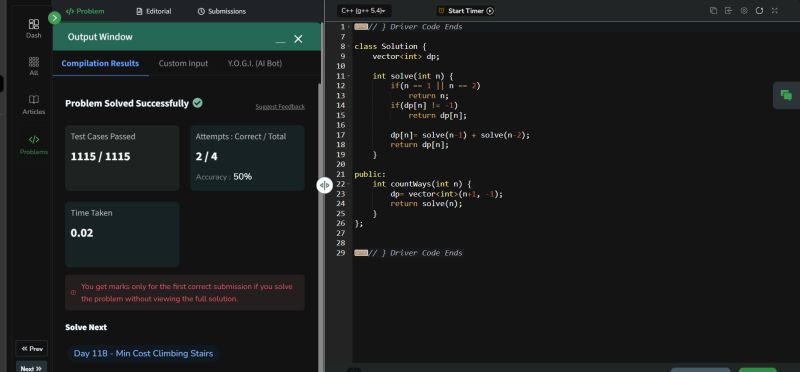Go to the Next problem
This screenshot has height=372, width=800.
coord(32,367)
